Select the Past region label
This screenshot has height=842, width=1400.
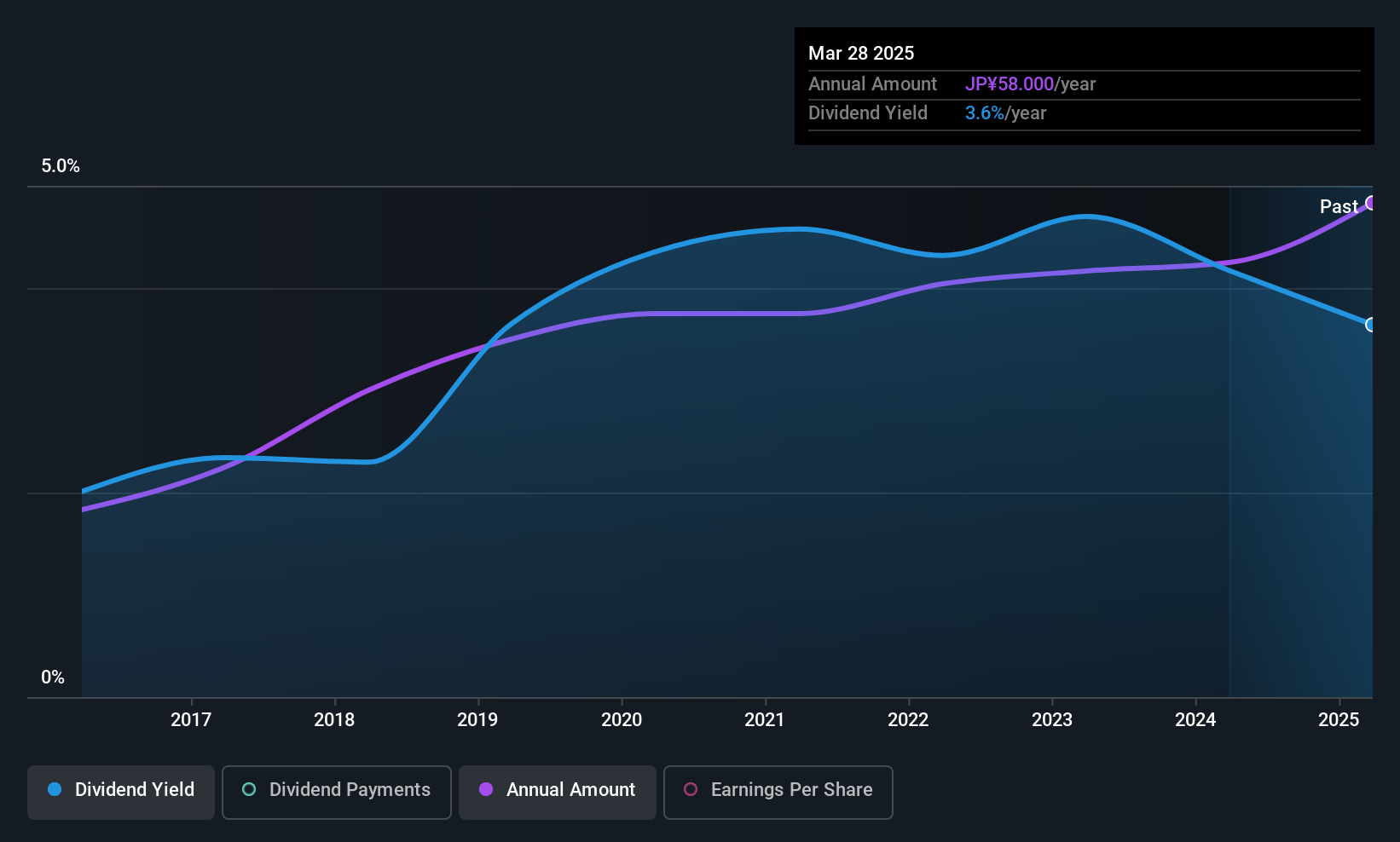pos(1339,206)
